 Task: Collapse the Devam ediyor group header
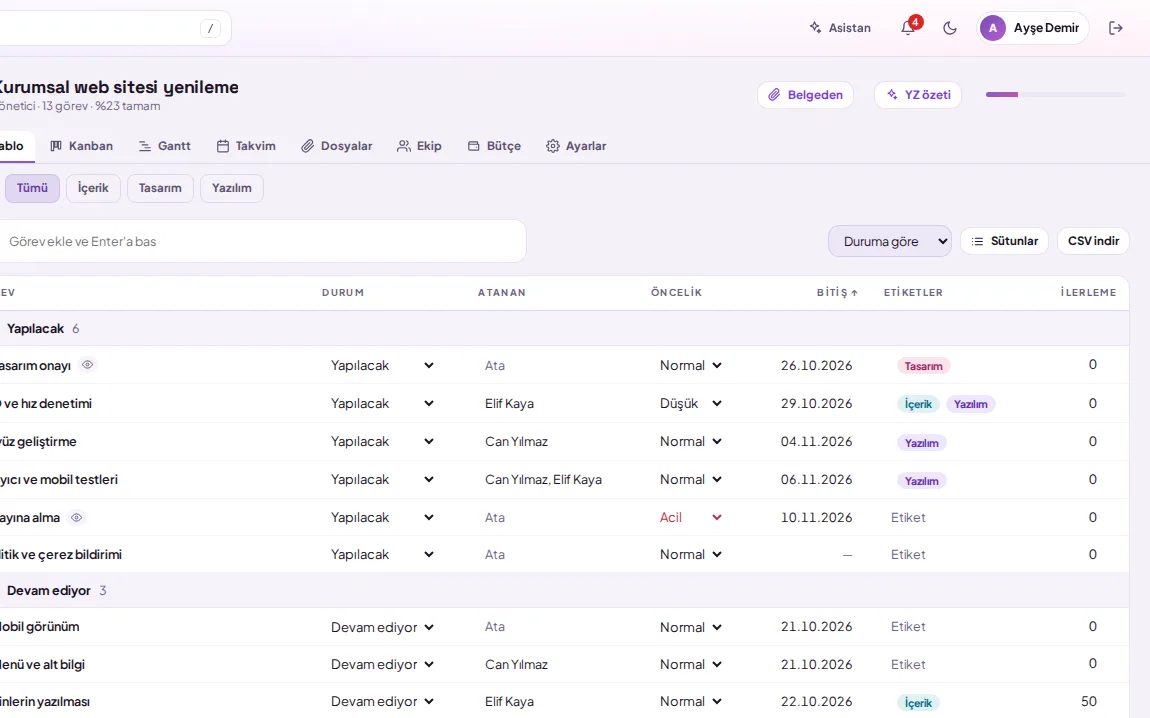pos(565,590)
